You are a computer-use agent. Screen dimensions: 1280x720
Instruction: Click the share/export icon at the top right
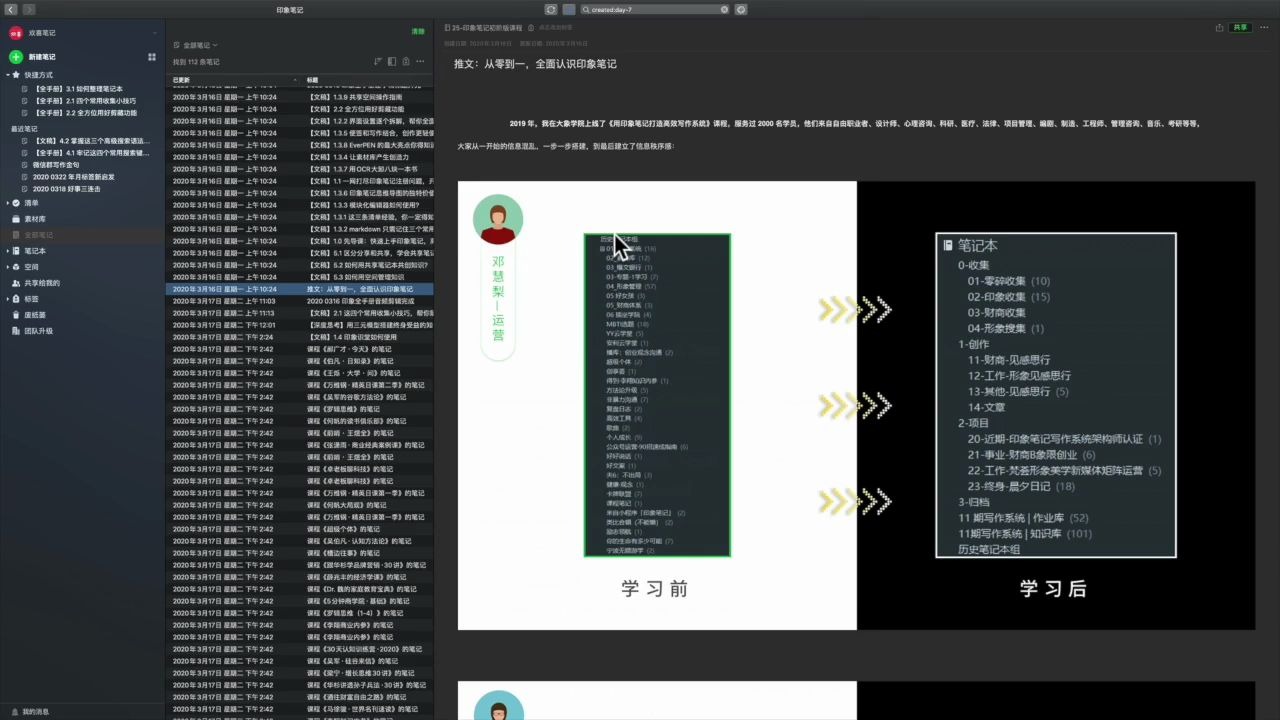(1220, 27)
